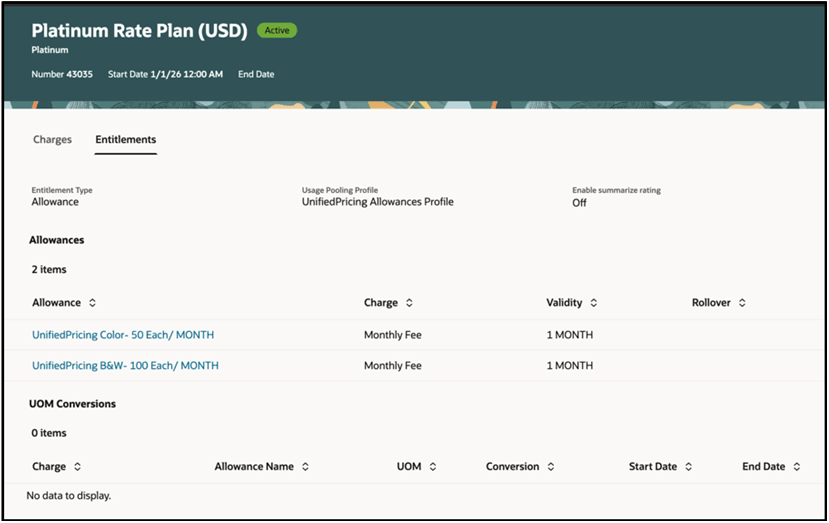Click the 0 items count label
Viewport: 829px width, 523px height.
pyautogui.click(x=49, y=433)
